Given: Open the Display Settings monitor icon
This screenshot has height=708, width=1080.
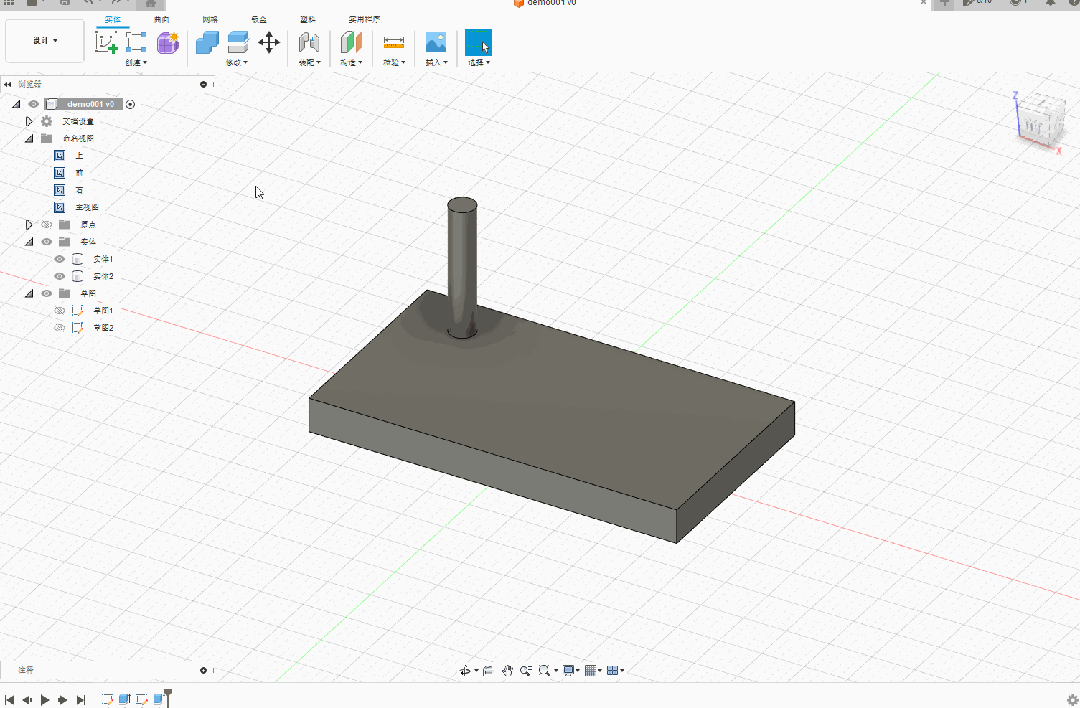Looking at the screenshot, I should pyautogui.click(x=568, y=670).
